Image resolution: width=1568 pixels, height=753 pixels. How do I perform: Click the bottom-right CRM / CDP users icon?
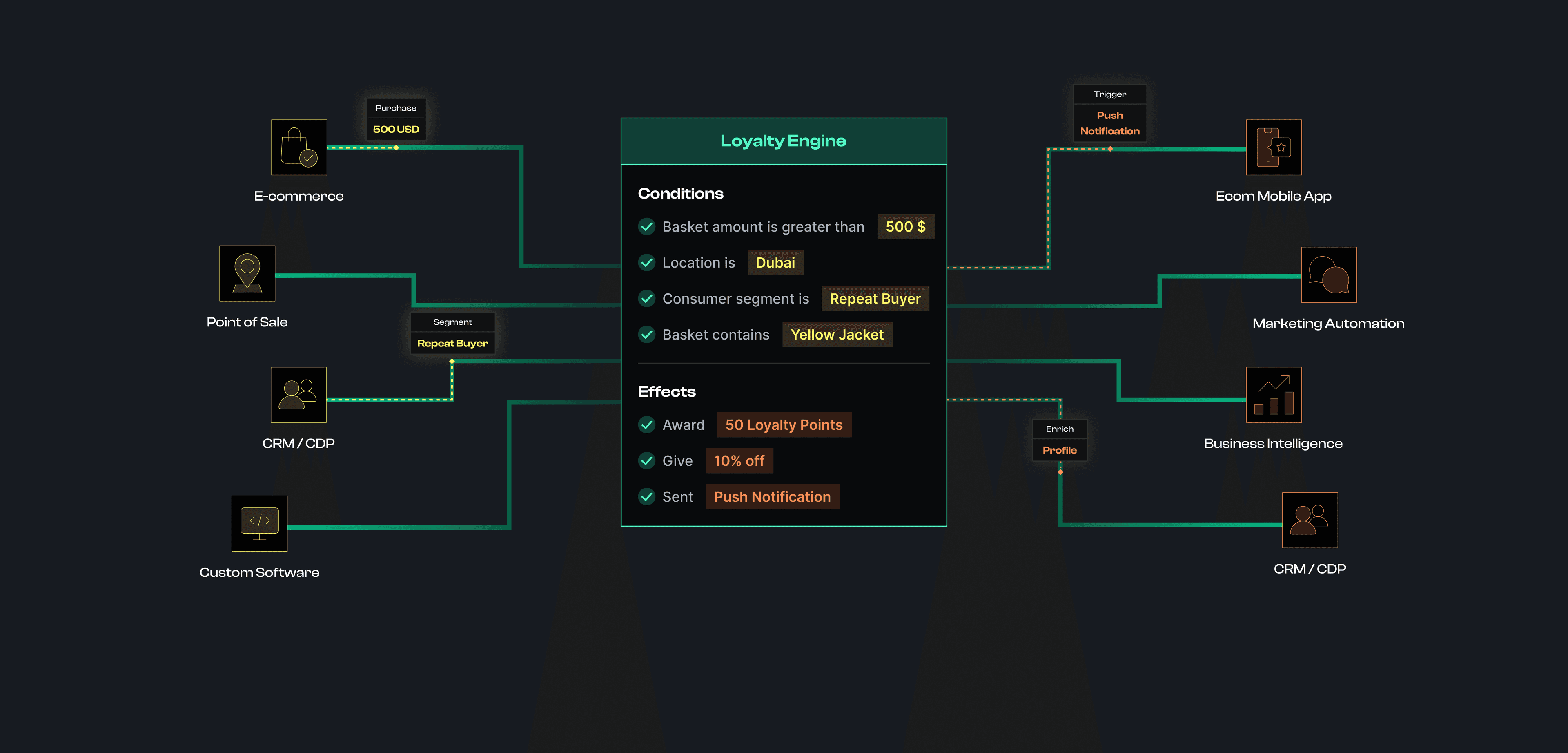pos(1309,520)
